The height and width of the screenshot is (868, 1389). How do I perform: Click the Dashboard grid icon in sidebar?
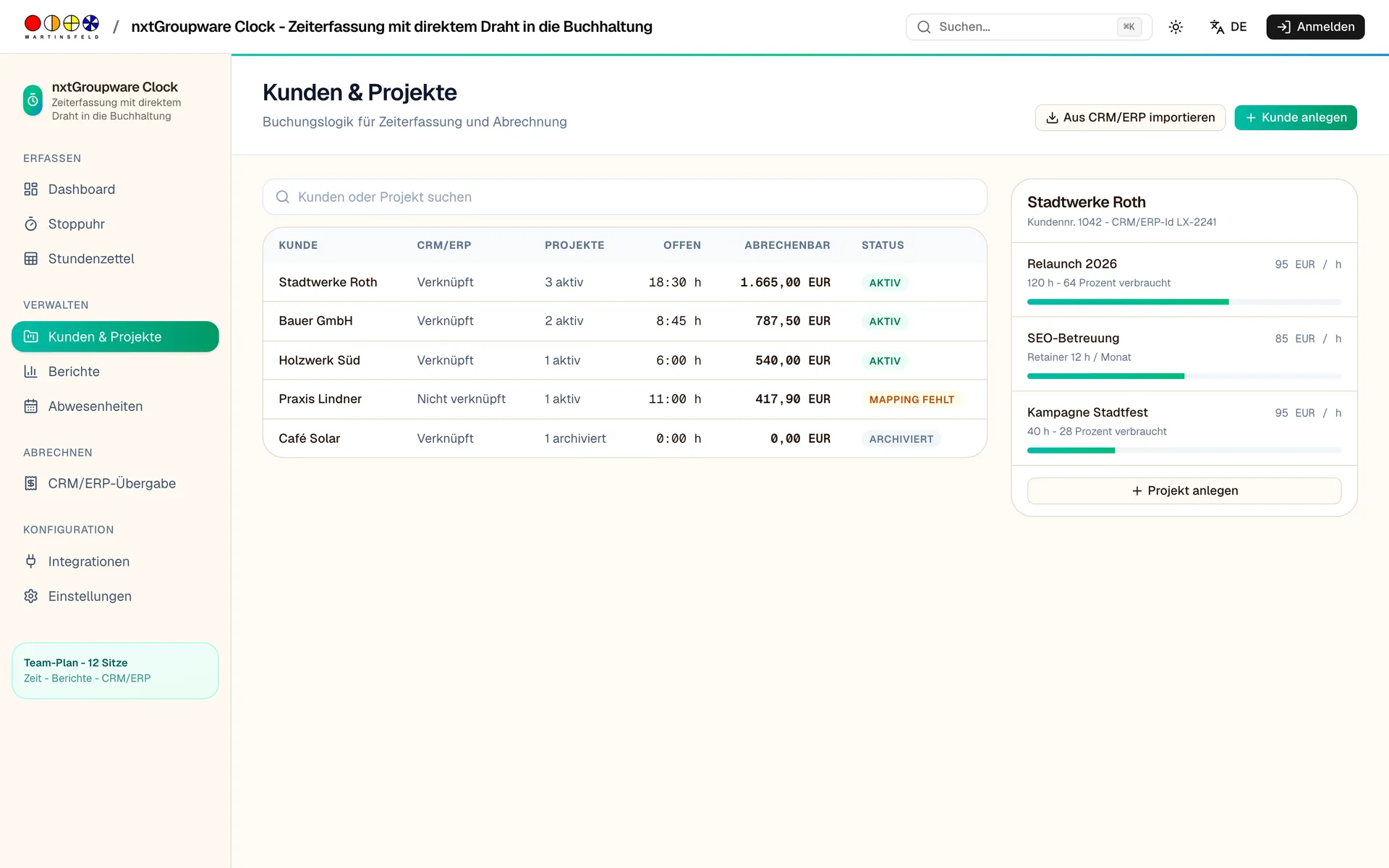30,190
